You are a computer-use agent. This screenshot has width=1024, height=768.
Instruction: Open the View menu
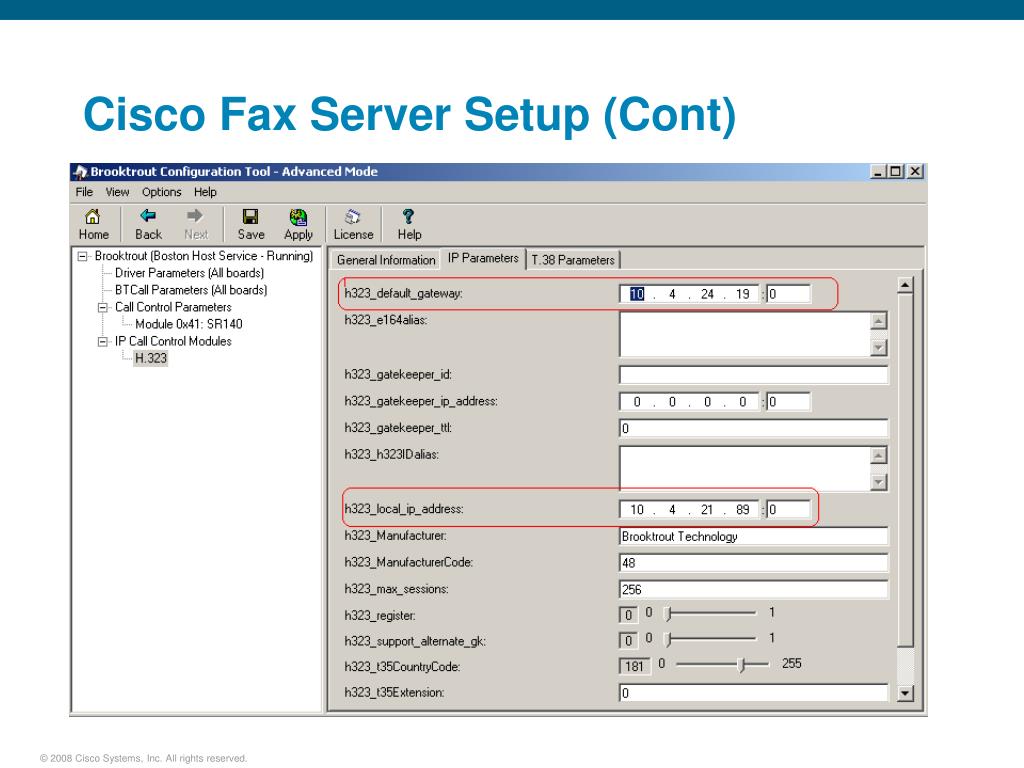118,192
